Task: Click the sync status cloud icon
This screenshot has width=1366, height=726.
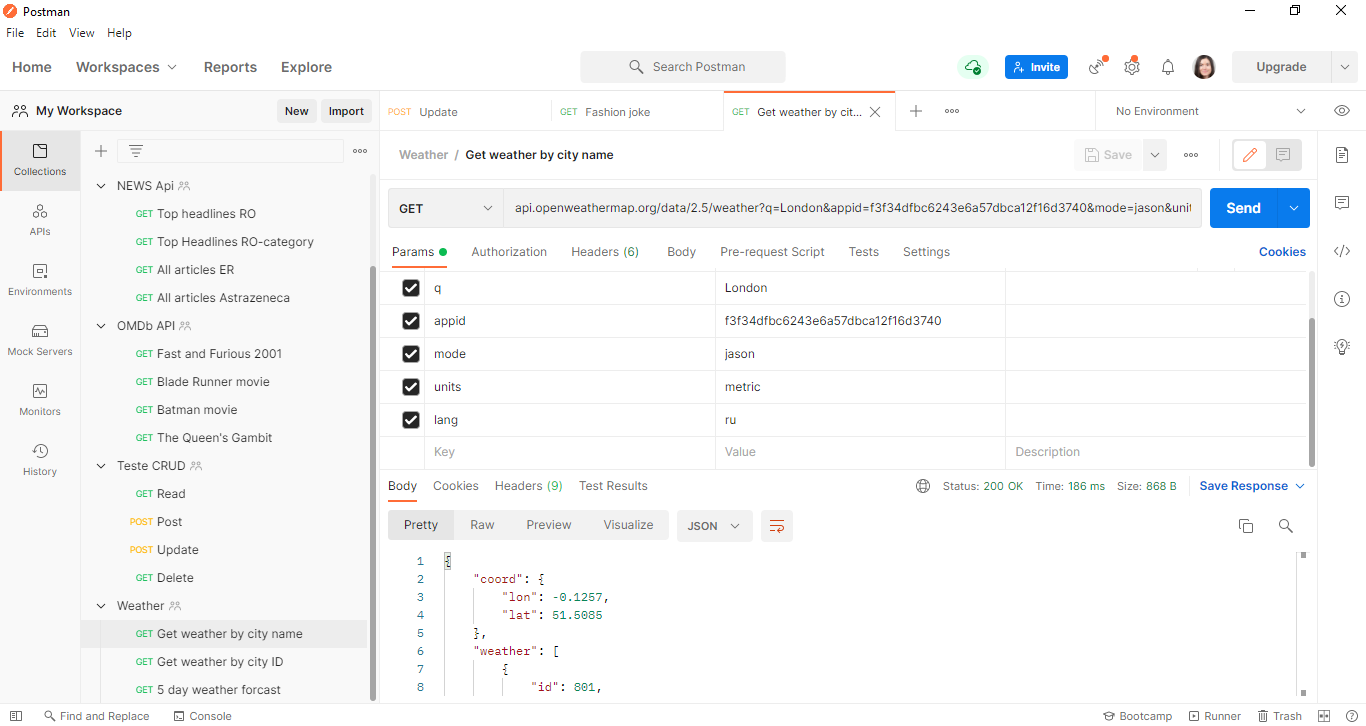Action: pyautogui.click(x=972, y=67)
